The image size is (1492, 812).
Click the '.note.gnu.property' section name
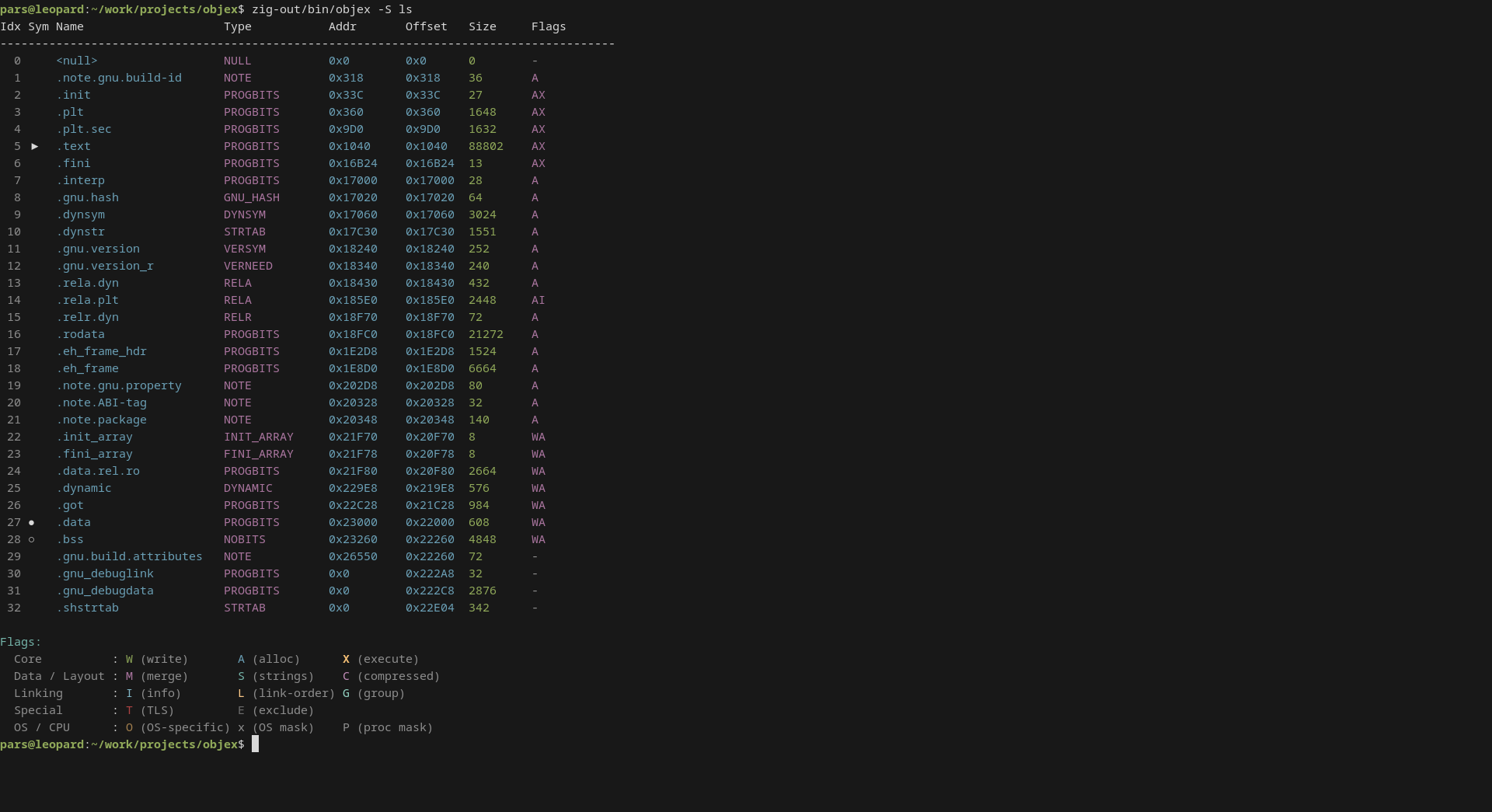pos(119,385)
